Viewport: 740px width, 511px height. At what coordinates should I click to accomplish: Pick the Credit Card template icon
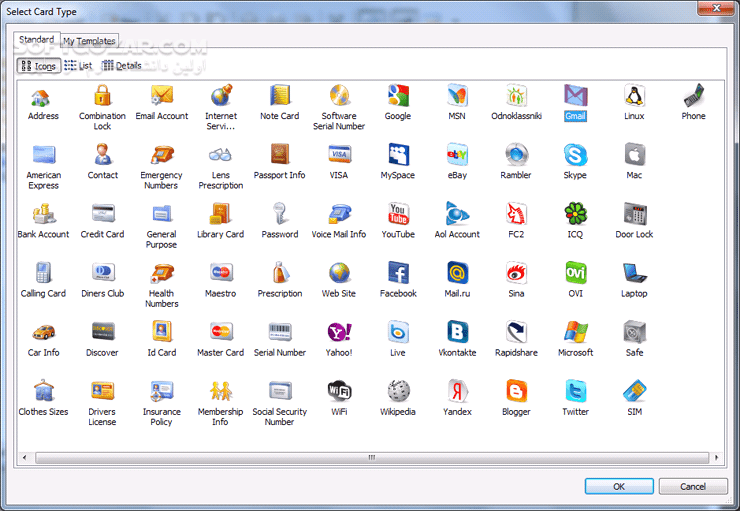[x=103, y=214]
